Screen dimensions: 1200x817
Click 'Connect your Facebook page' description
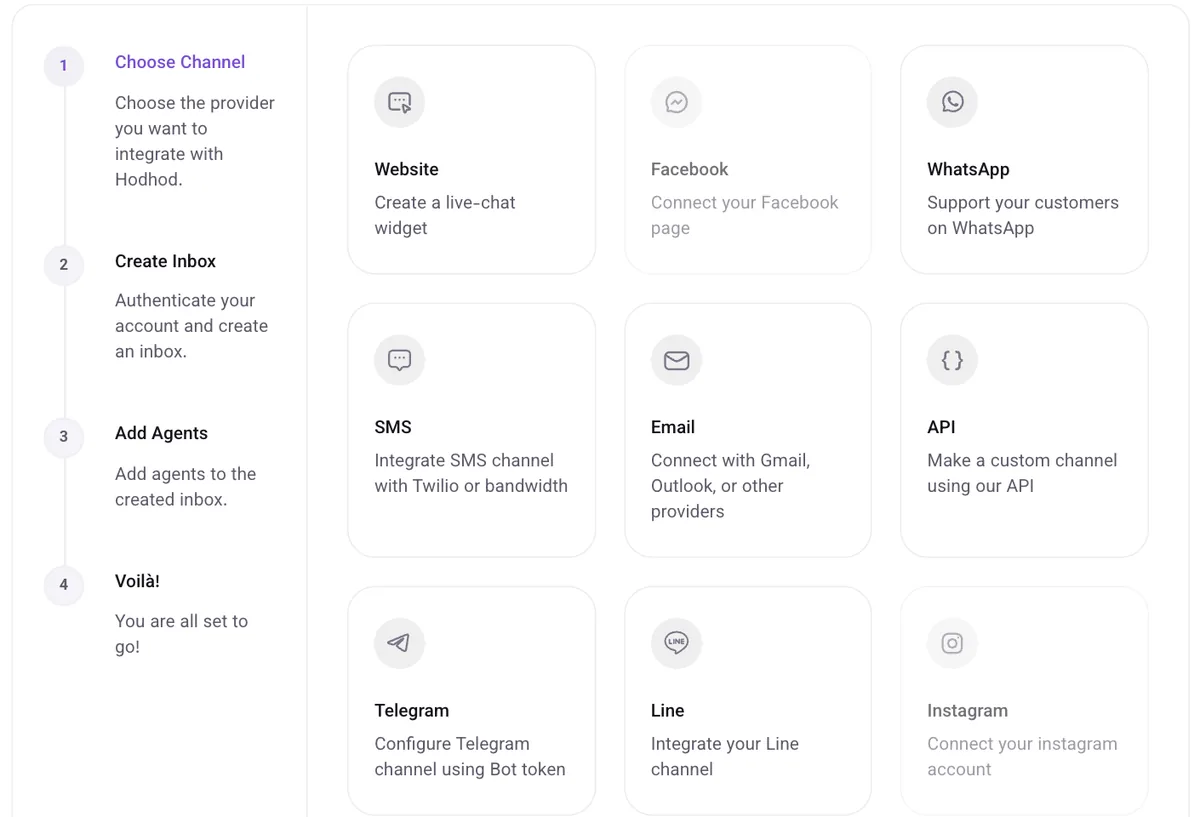click(x=745, y=215)
